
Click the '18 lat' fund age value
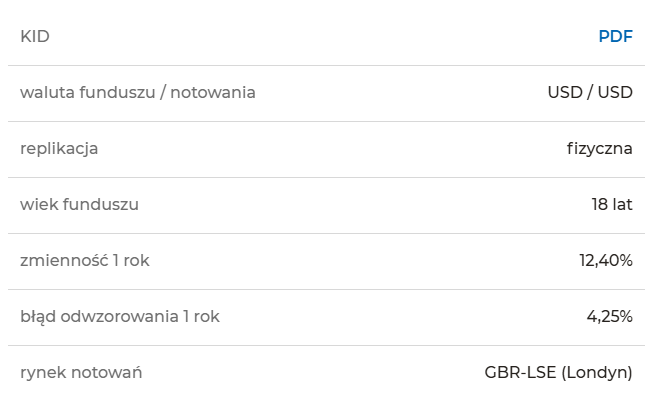612,204
